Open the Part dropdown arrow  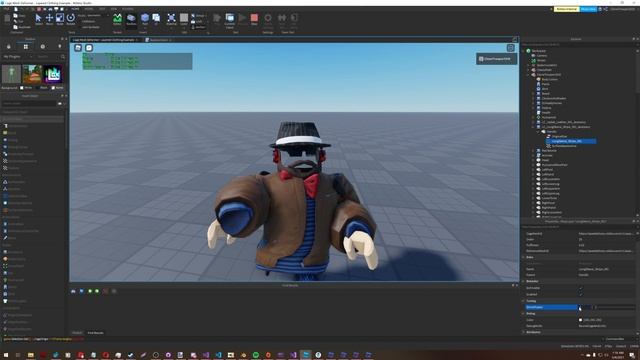(145, 28)
